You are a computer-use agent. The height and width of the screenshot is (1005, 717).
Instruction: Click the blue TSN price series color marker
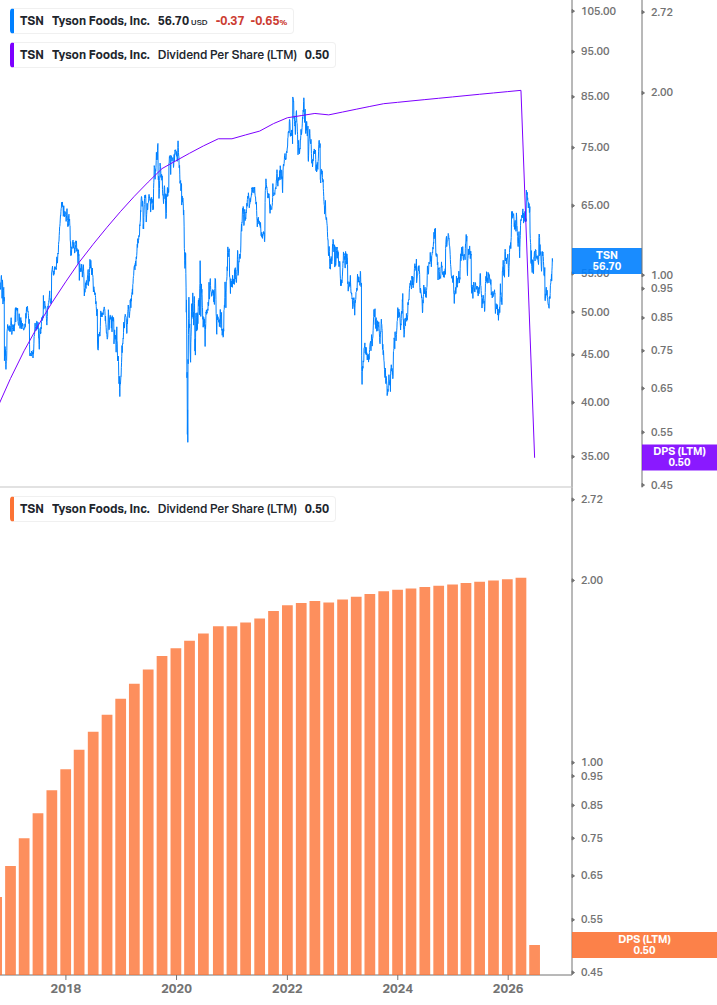pos(12,21)
